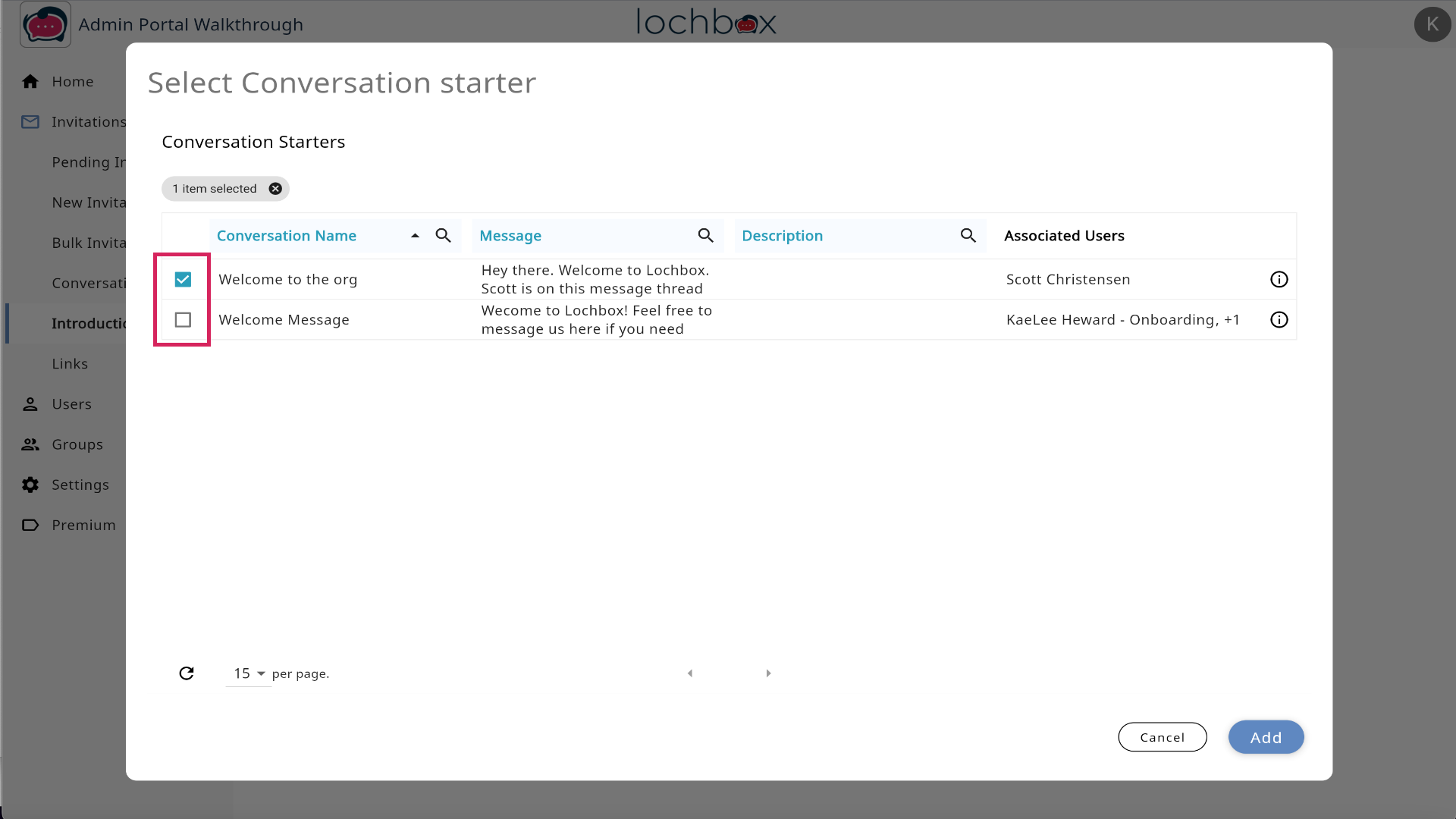Click the search icon in Description column
The height and width of the screenshot is (819, 1456).
point(968,236)
